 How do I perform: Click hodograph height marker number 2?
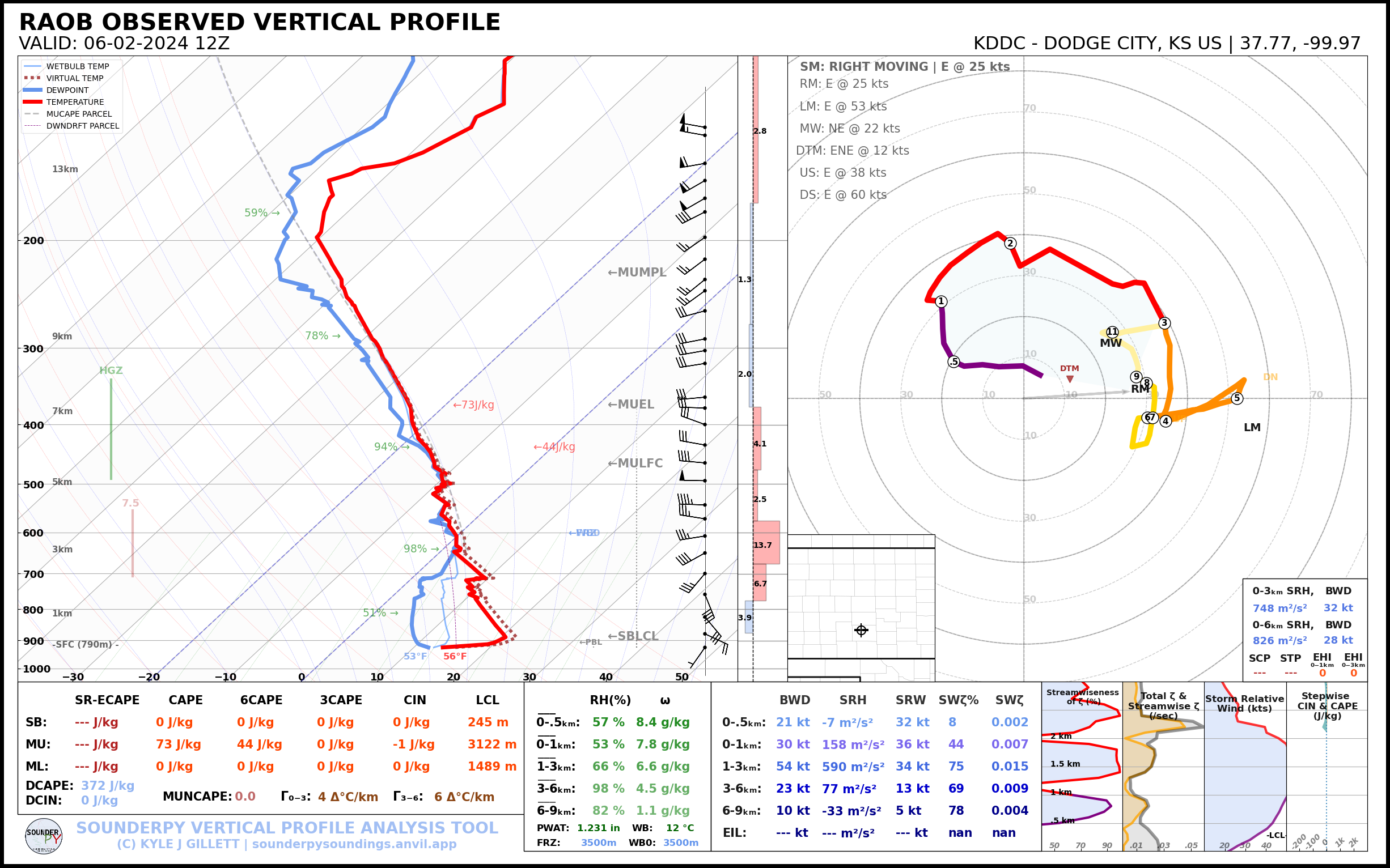click(x=1010, y=244)
